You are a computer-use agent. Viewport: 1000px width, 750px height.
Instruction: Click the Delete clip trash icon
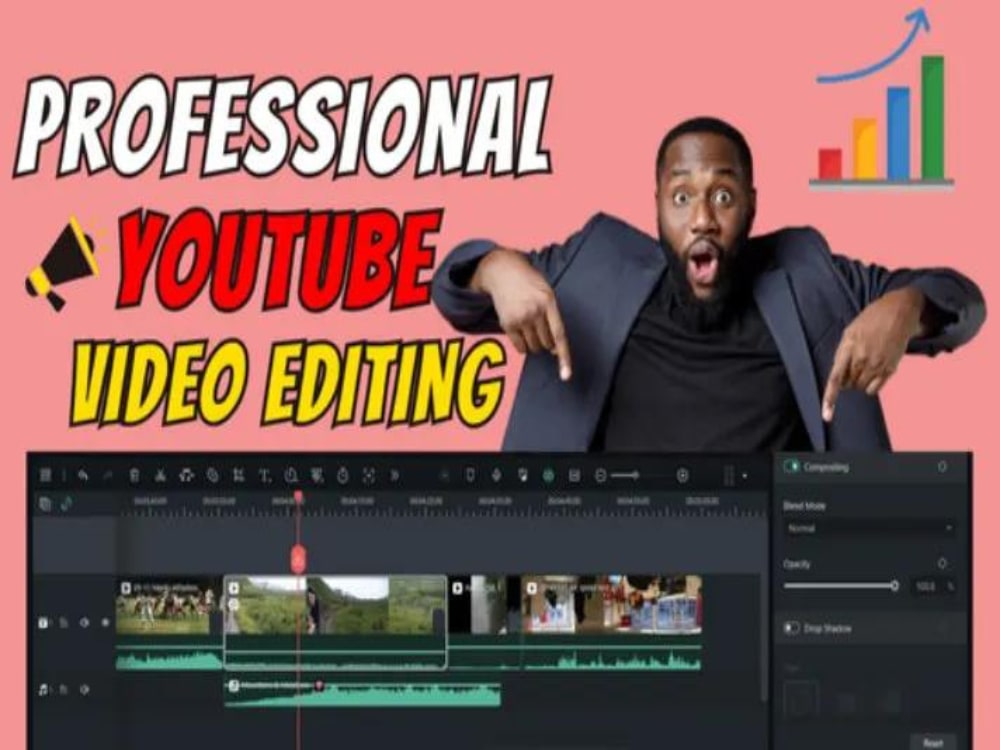pyautogui.click(x=134, y=475)
